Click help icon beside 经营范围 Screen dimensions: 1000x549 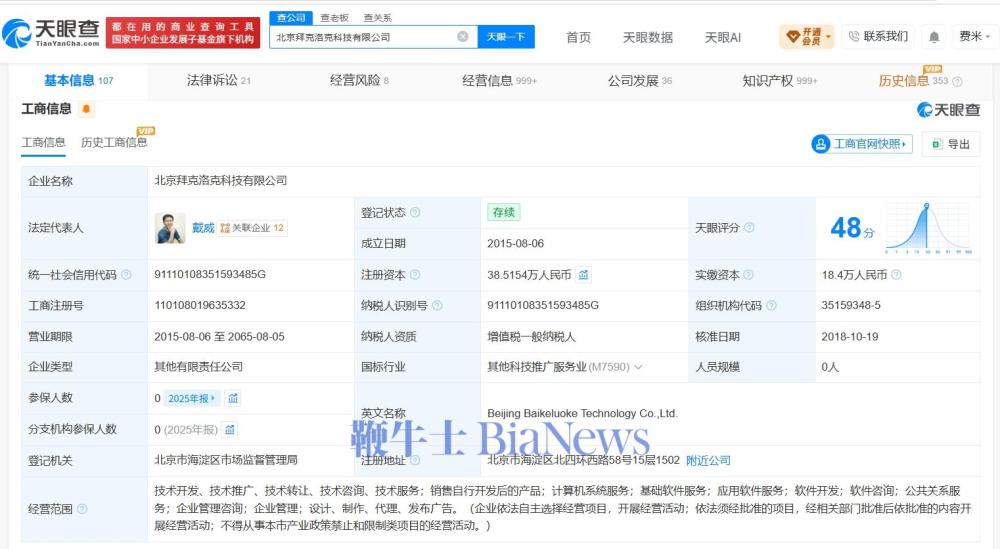[x=82, y=509]
